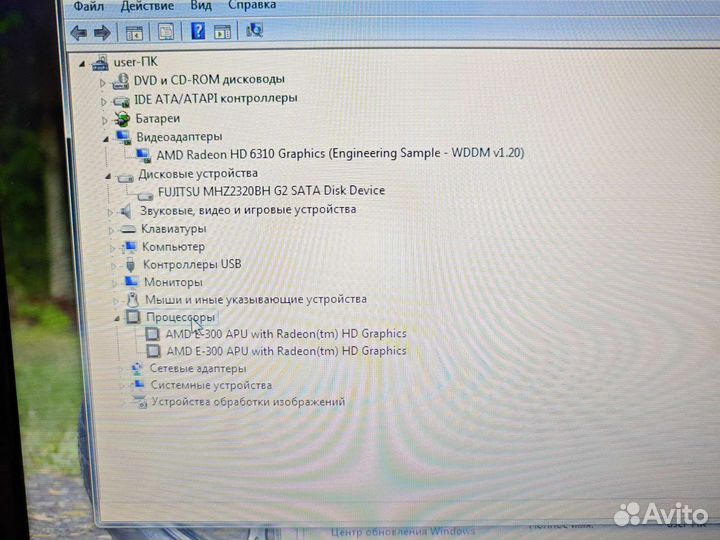Click the AMD Radeon HD 6310 device icon
The width and height of the screenshot is (720, 540).
click(144, 155)
